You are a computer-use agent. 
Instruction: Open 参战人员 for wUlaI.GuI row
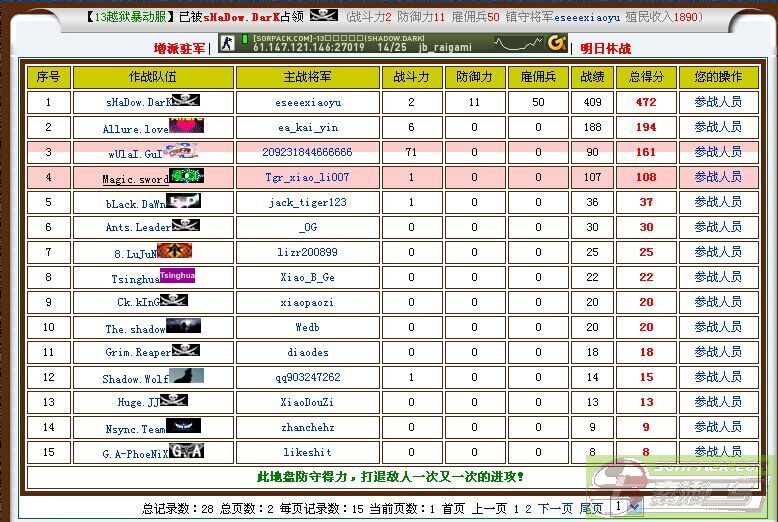(718, 152)
